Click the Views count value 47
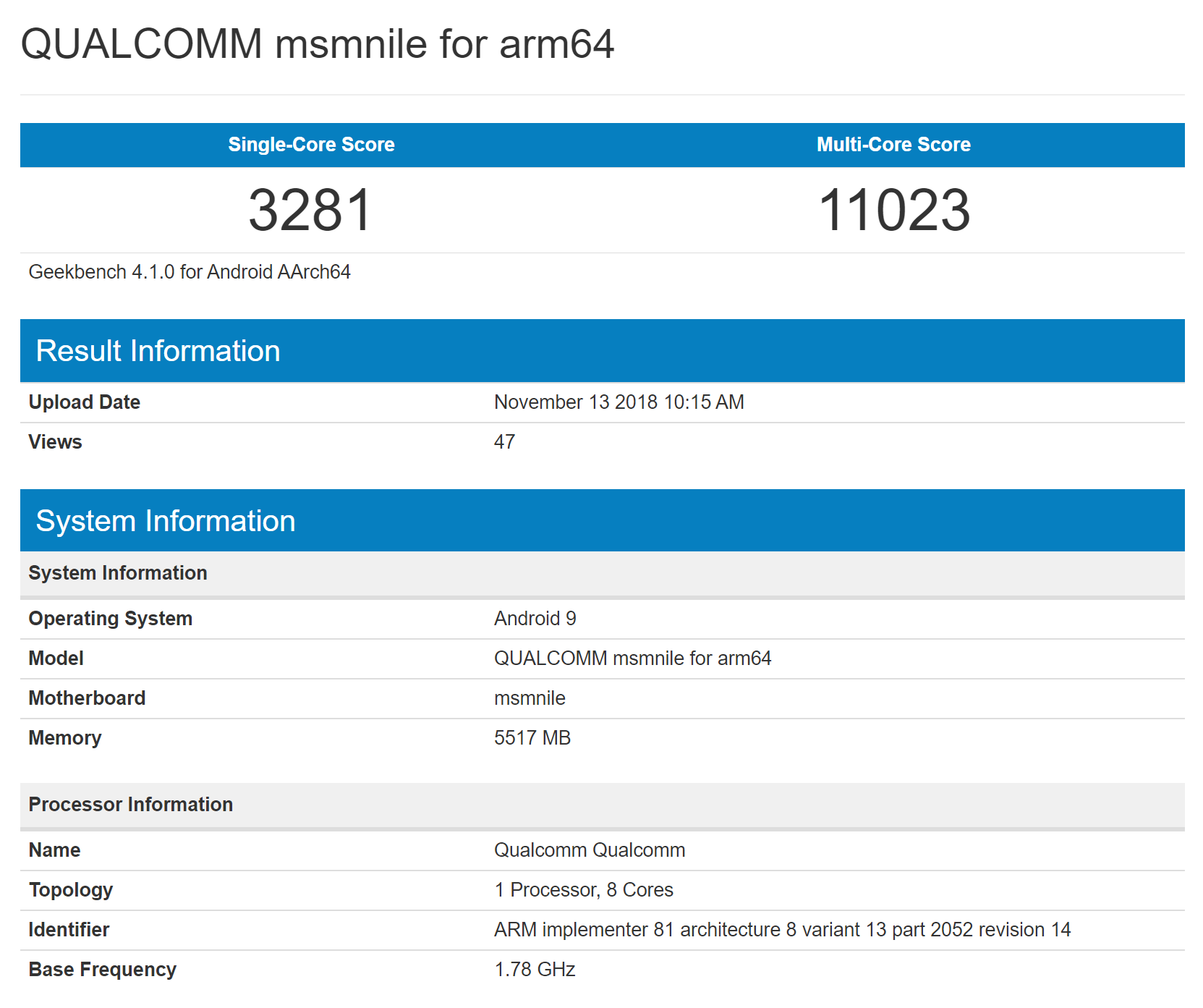 click(504, 442)
